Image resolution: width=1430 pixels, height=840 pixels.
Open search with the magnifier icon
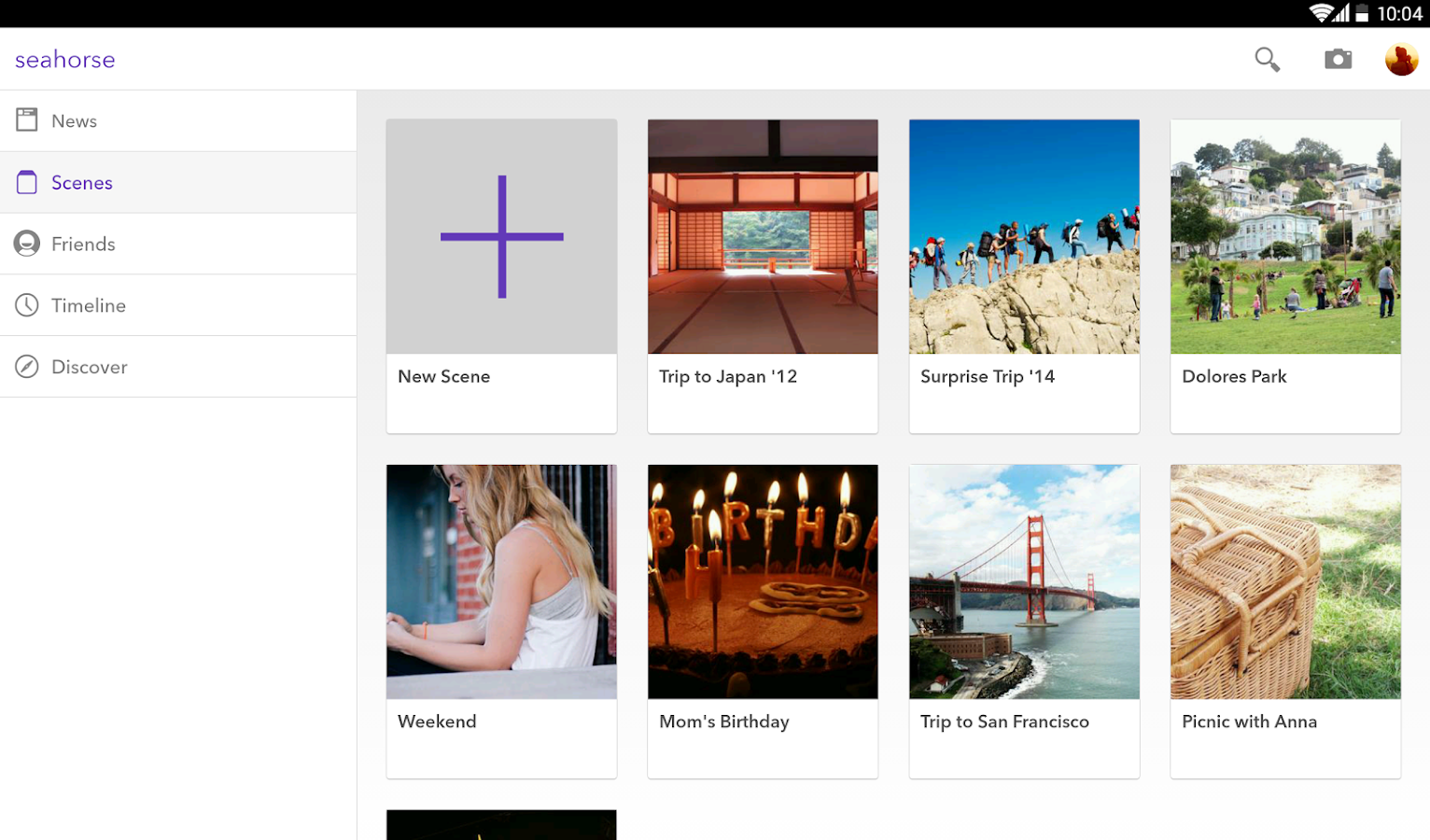pyautogui.click(x=1267, y=60)
